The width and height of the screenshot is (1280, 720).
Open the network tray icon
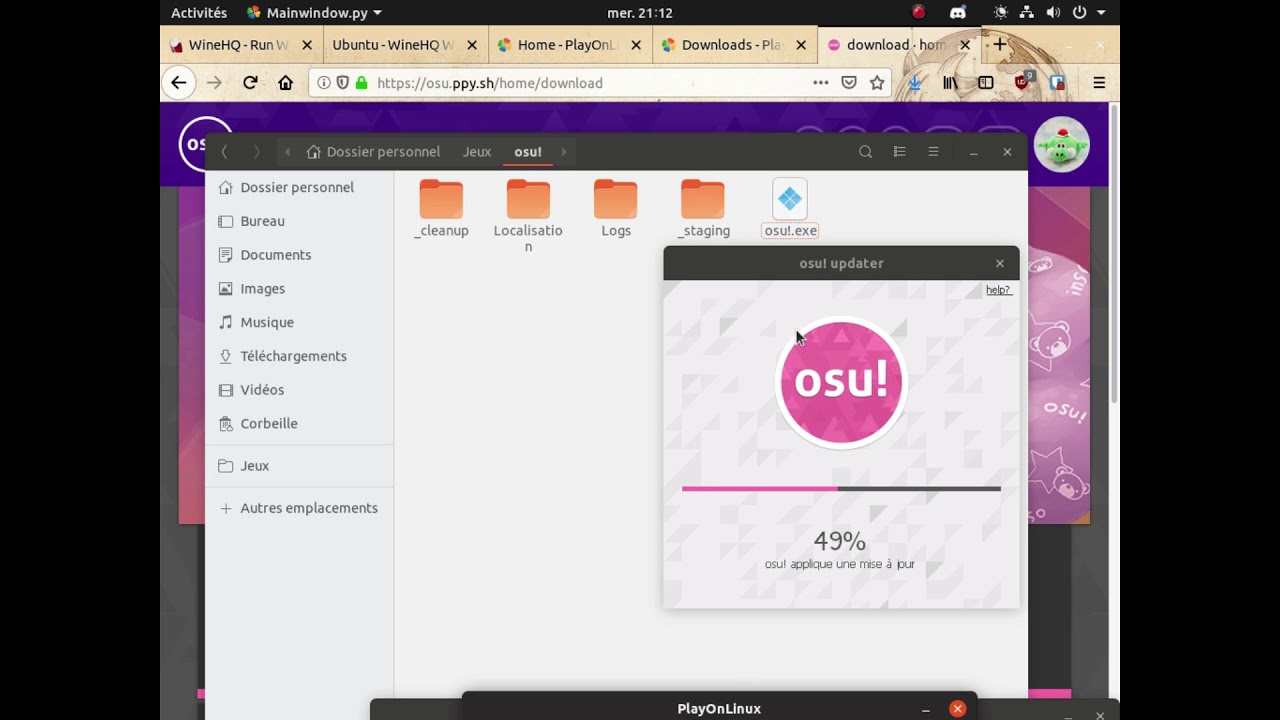[1026, 13]
